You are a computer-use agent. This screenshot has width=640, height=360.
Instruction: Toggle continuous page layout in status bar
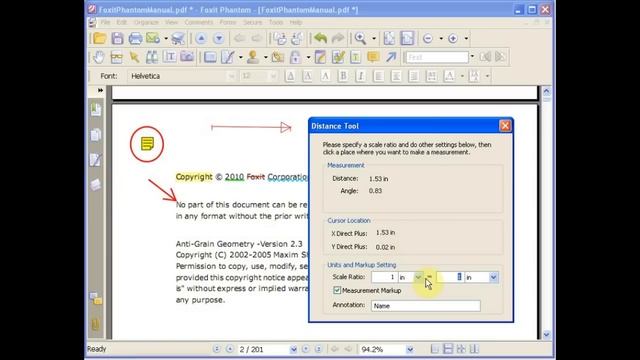coord(448,349)
